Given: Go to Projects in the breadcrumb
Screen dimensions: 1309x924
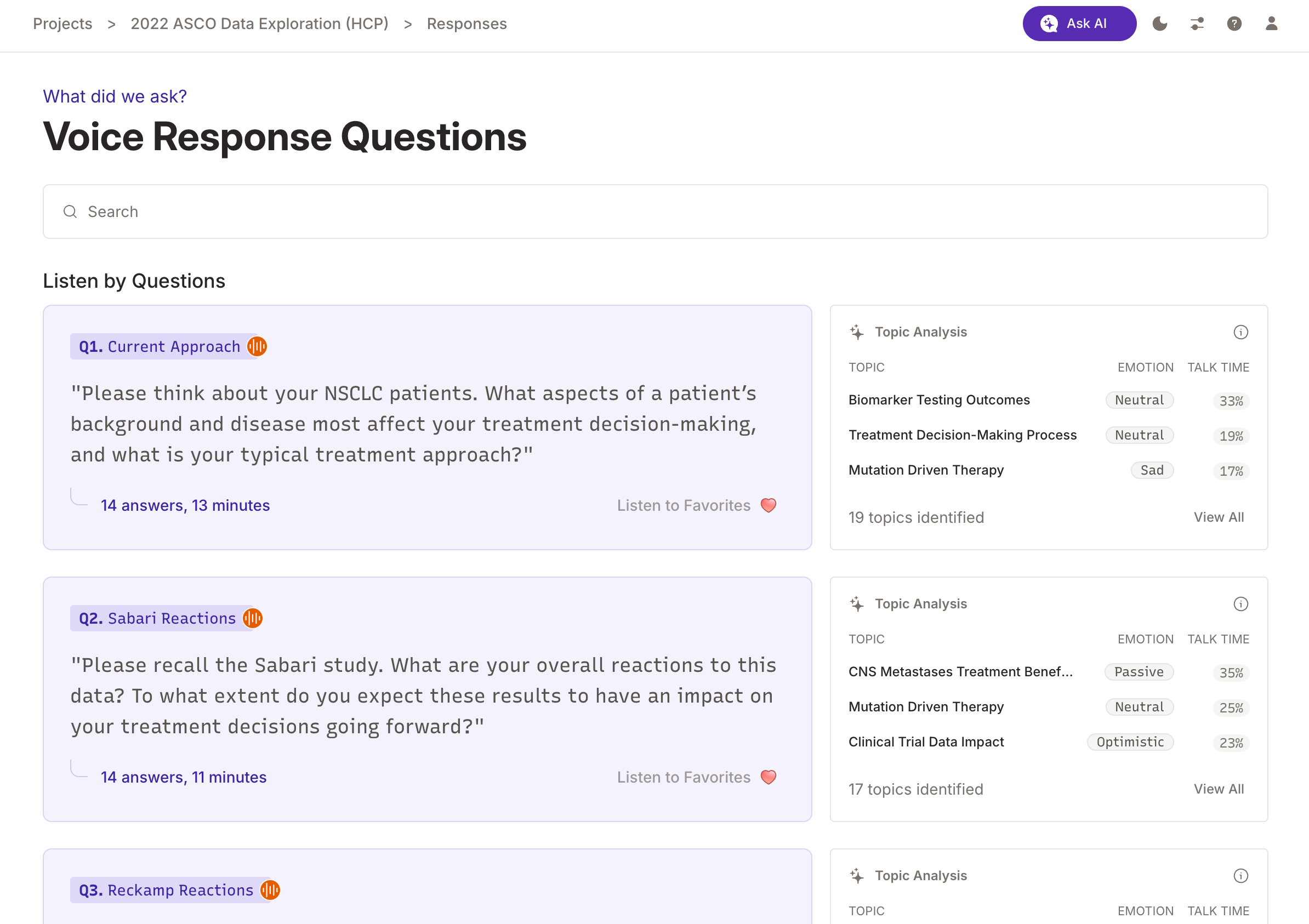Looking at the screenshot, I should click(62, 24).
